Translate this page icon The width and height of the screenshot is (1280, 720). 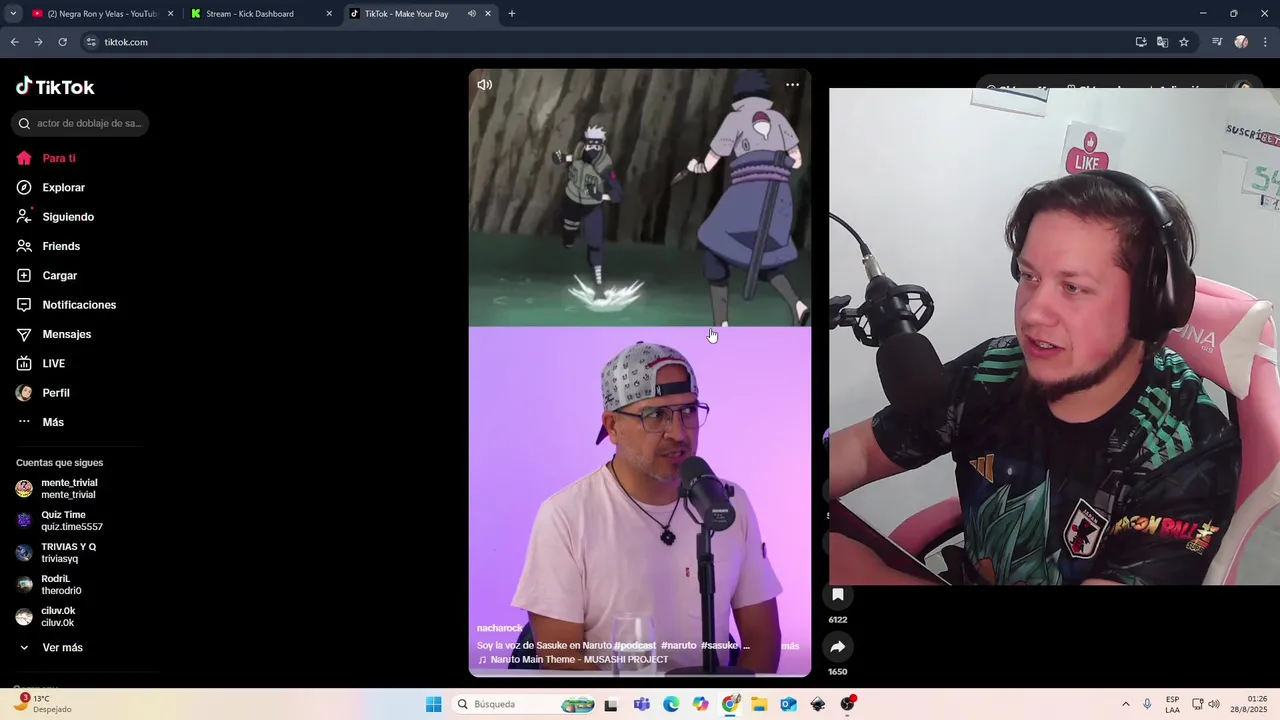point(1162,42)
